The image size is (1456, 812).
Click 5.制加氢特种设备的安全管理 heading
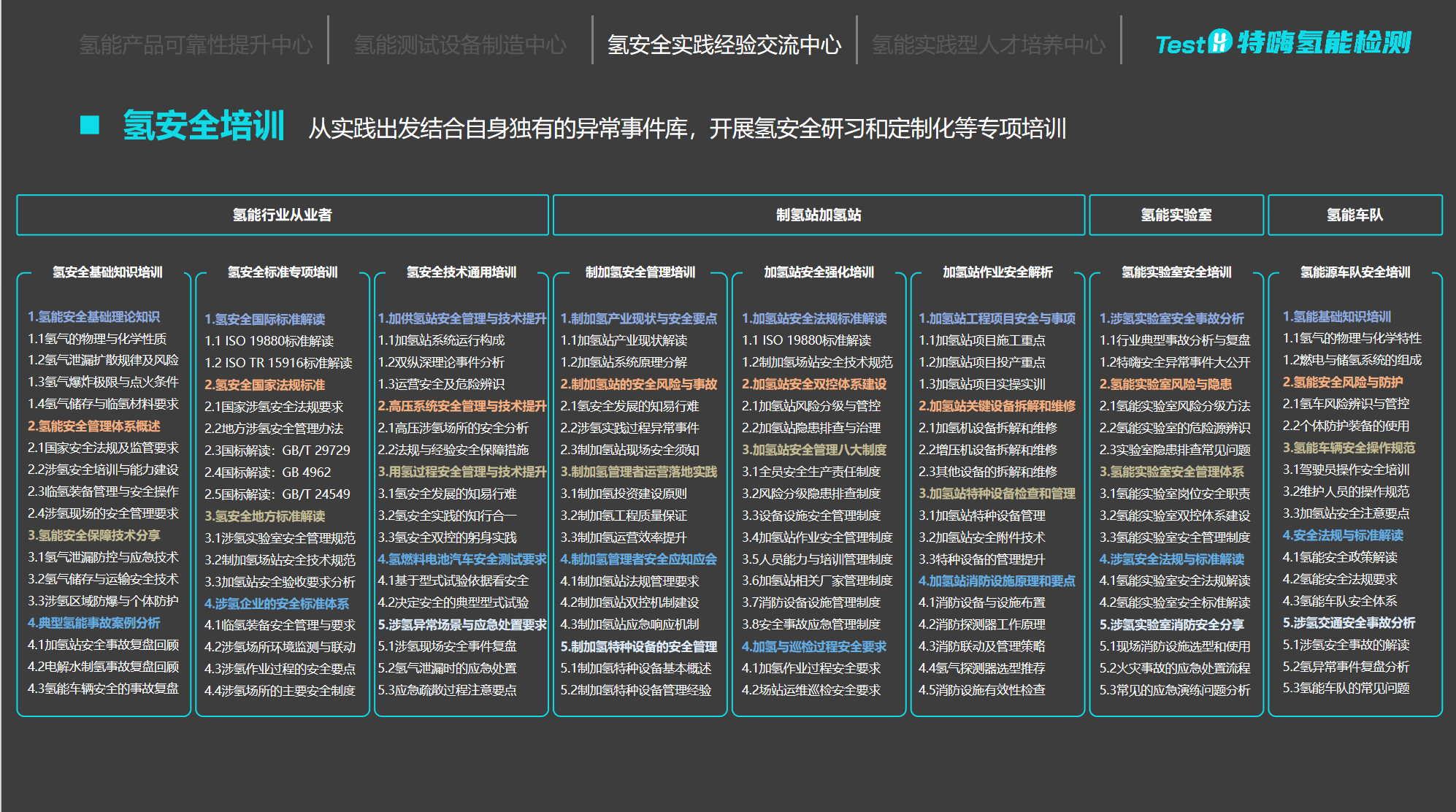pyautogui.click(x=638, y=647)
